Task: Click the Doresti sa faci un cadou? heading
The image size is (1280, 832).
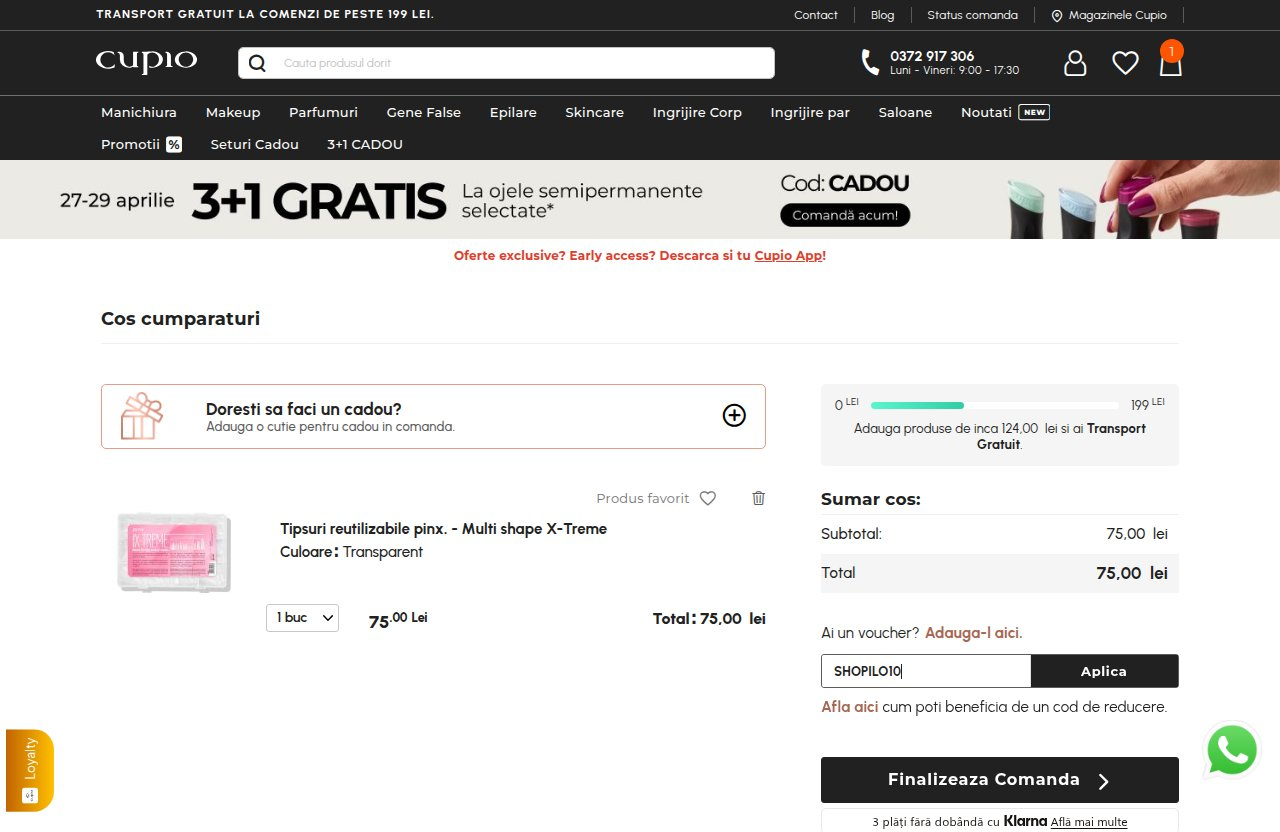Action: (x=304, y=409)
